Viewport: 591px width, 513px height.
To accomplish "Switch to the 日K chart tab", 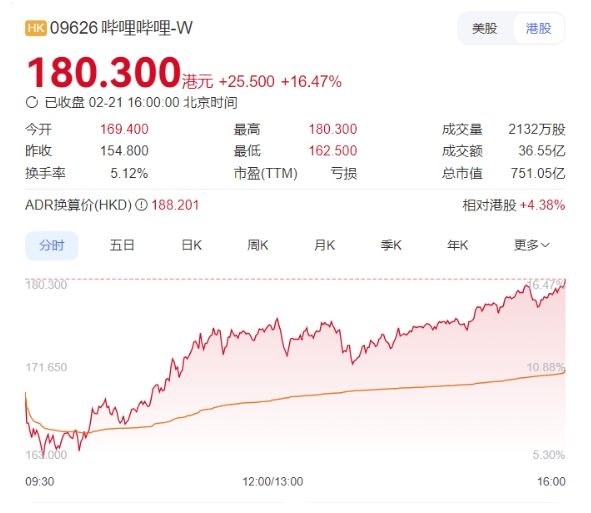I will 191,245.
